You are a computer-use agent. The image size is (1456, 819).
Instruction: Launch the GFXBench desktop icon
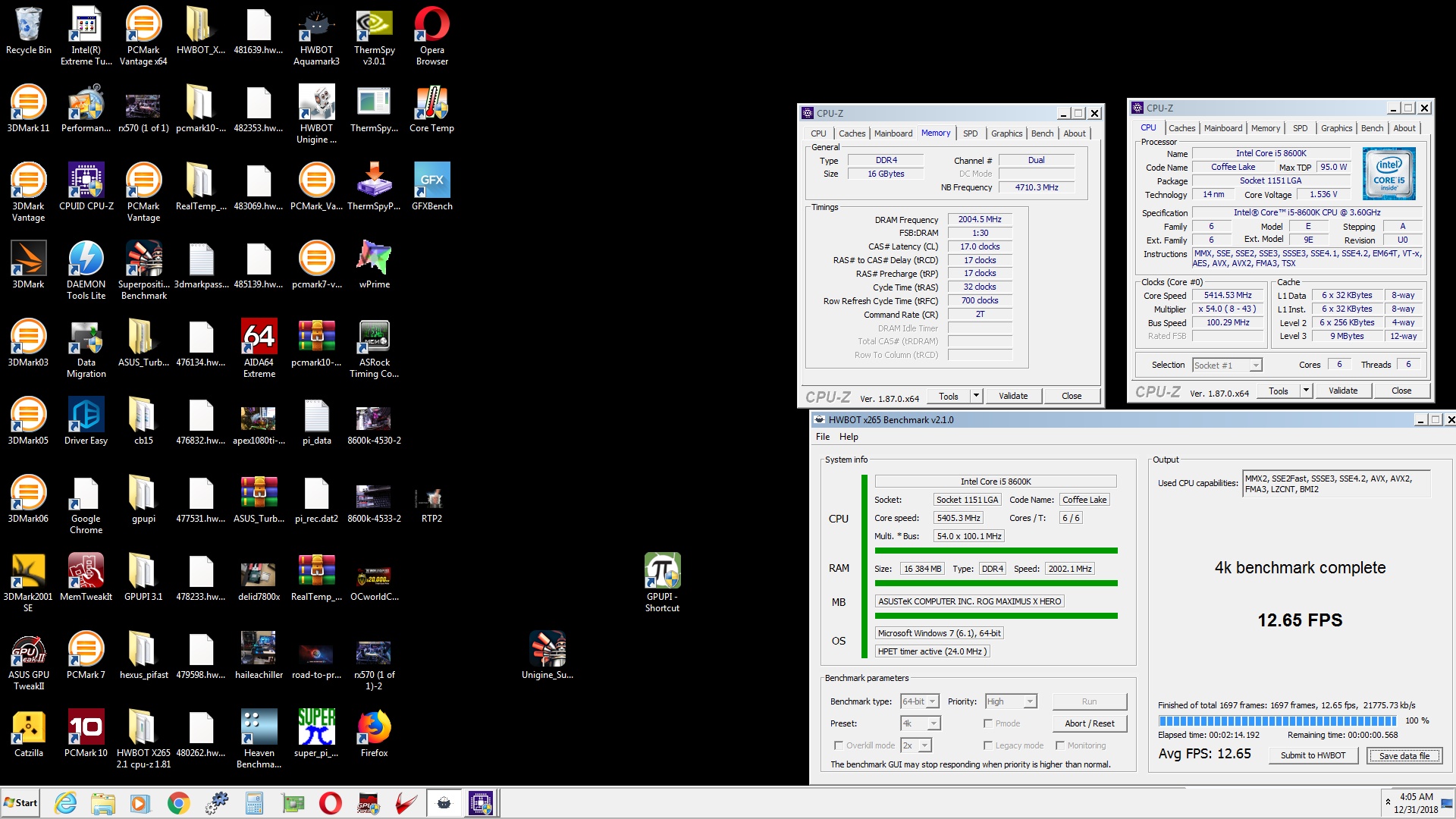click(431, 187)
